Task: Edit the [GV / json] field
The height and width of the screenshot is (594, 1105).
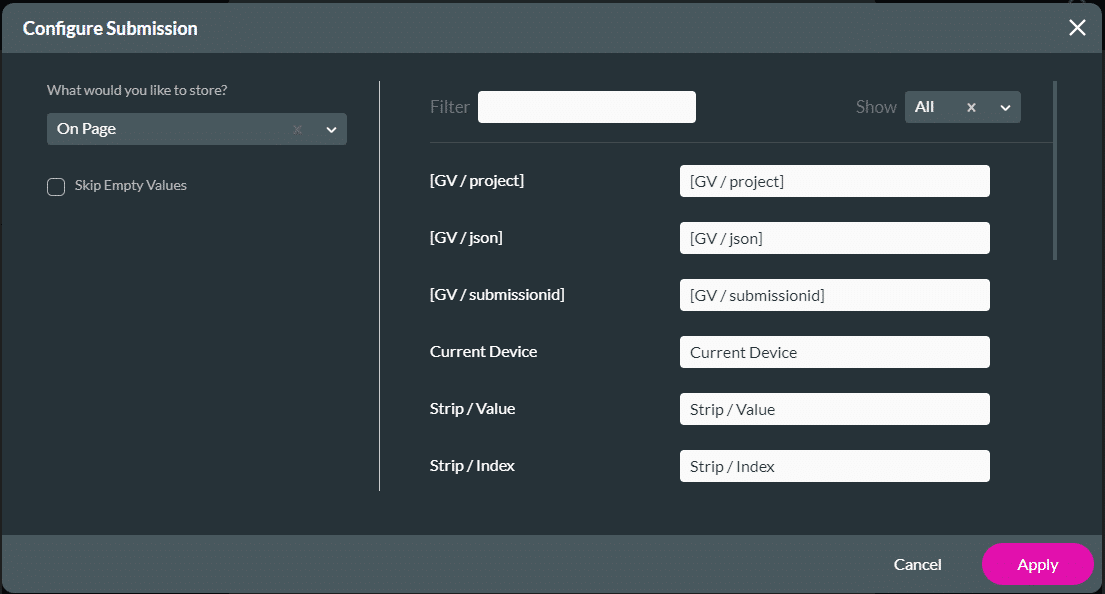Action: (834, 238)
